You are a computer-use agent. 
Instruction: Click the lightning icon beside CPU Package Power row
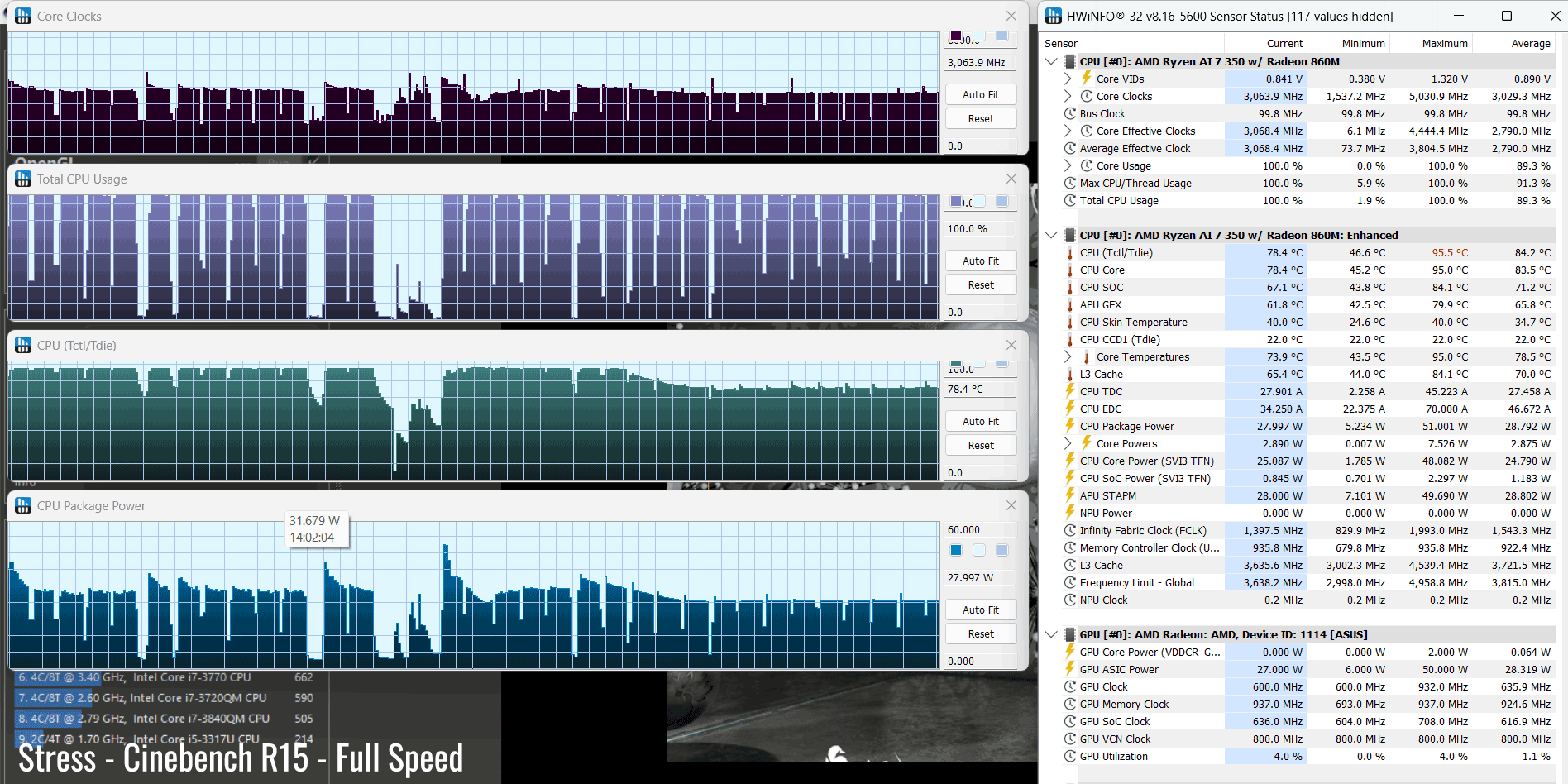pyautogui.click(x=1070, y=426)
